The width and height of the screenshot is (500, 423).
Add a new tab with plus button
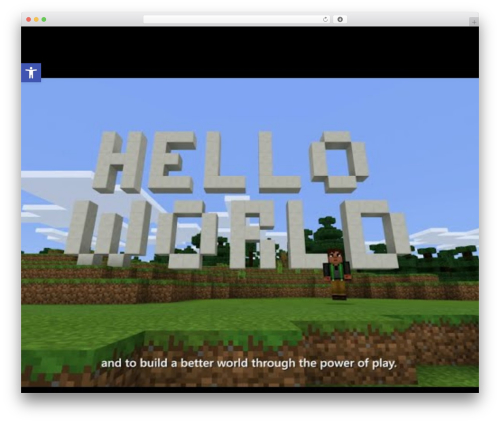474,22
